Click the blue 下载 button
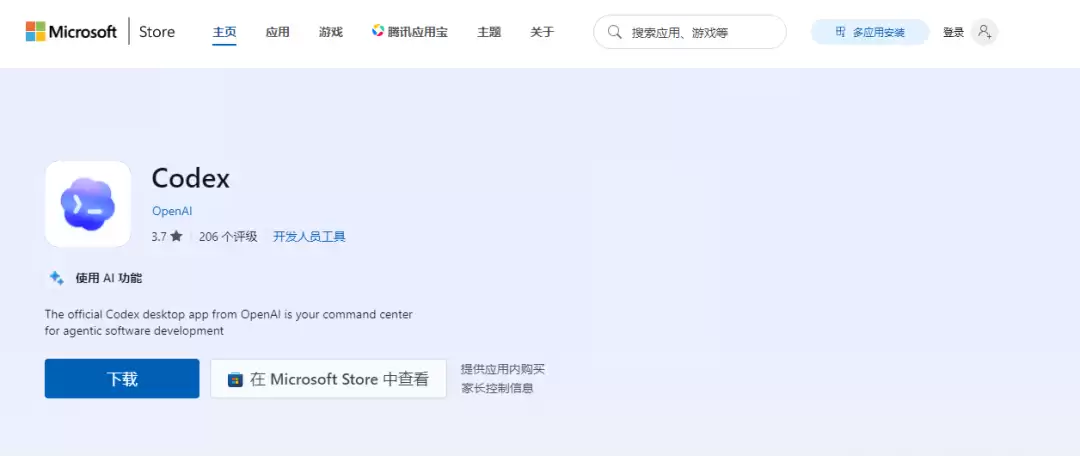The image size is (1080, 456). tap(122, 378)
